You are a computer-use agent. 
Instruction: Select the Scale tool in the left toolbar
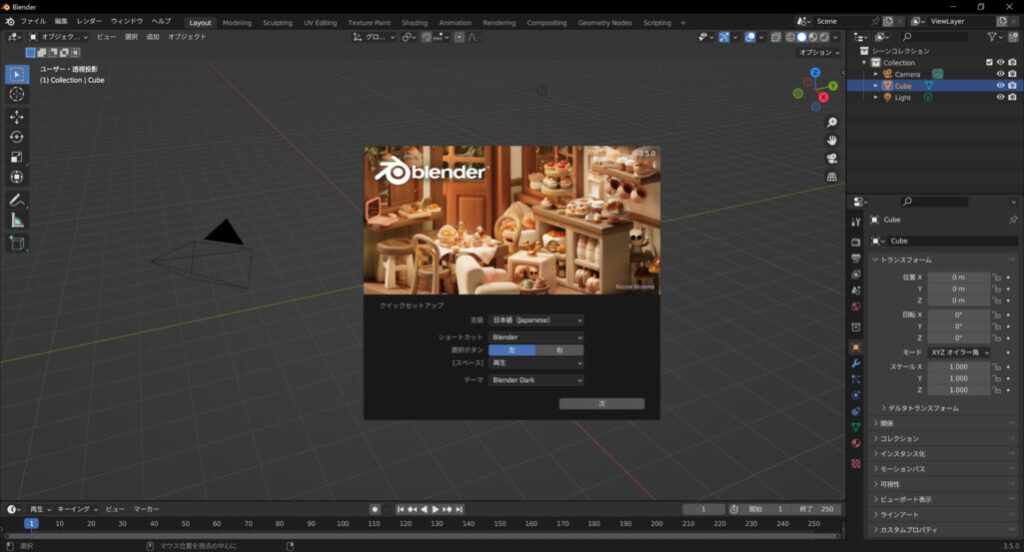17,157
